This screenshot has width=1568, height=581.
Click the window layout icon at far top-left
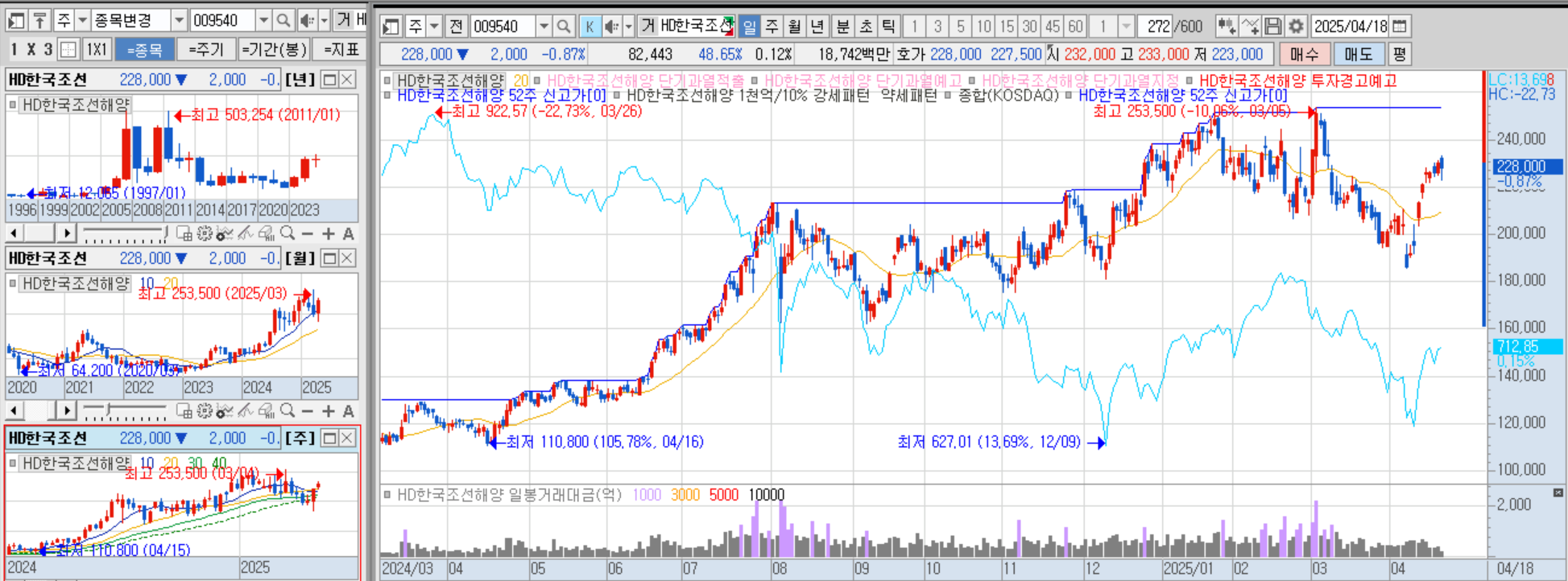point(16,20)
